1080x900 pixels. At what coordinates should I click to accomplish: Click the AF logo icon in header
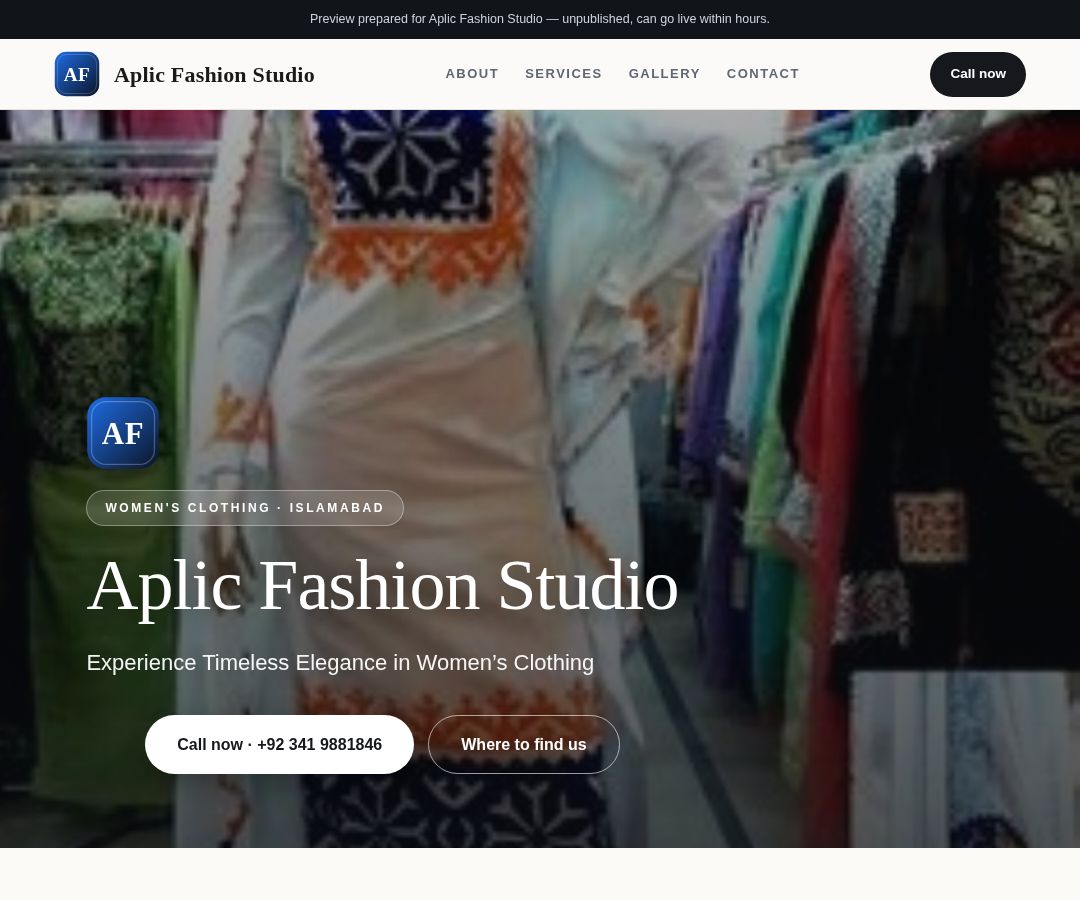pos(76,74)
